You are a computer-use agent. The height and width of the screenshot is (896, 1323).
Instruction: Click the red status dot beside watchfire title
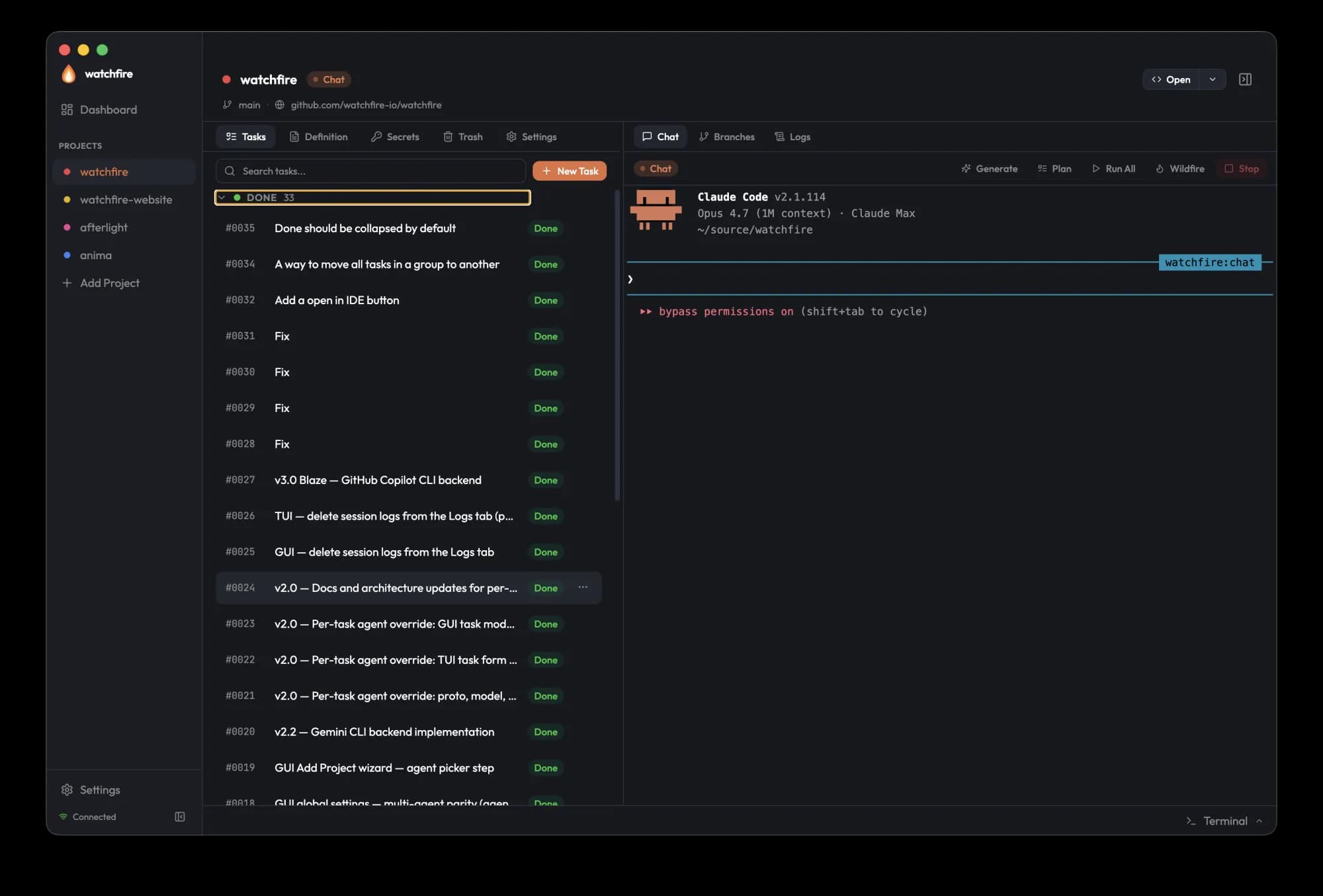(x=226, y=79)
